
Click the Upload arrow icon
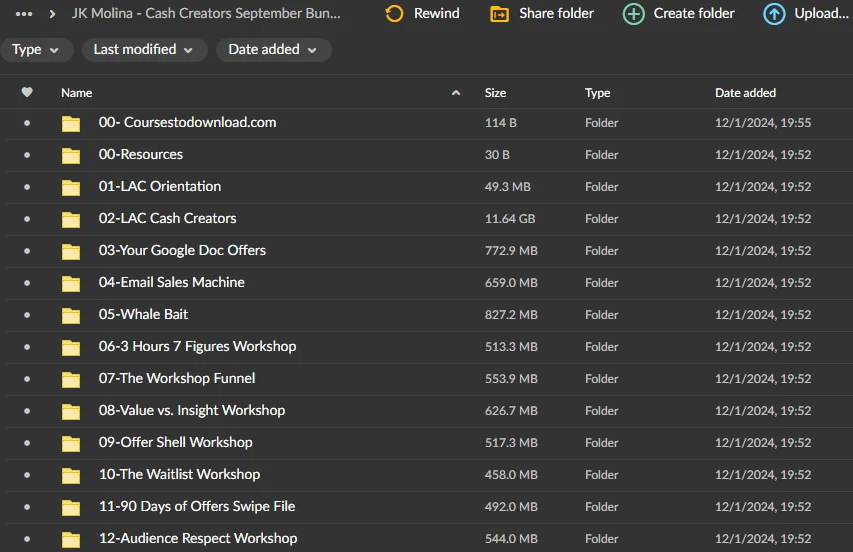[774, 14]
